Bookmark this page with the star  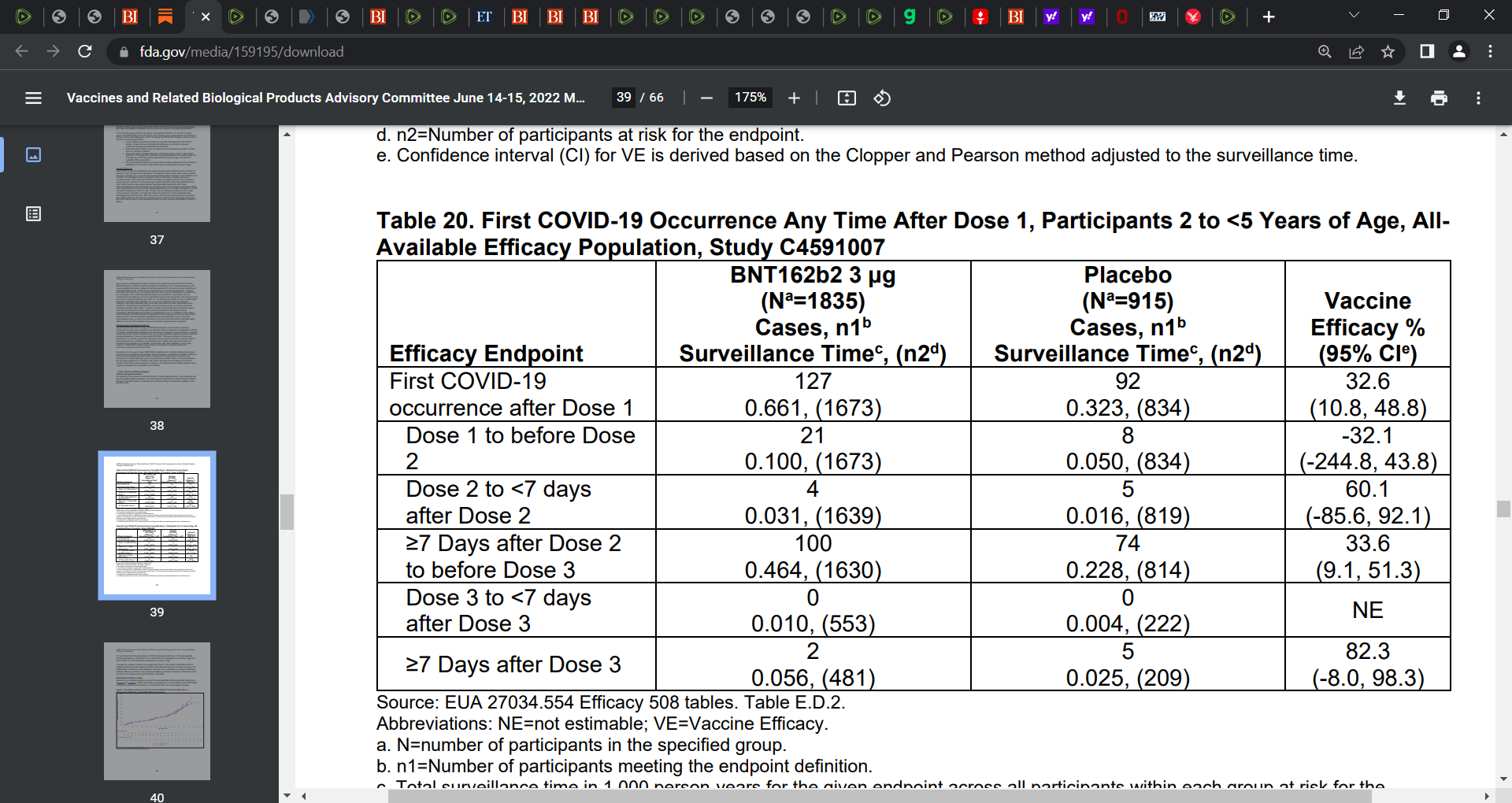[1388, 51]
